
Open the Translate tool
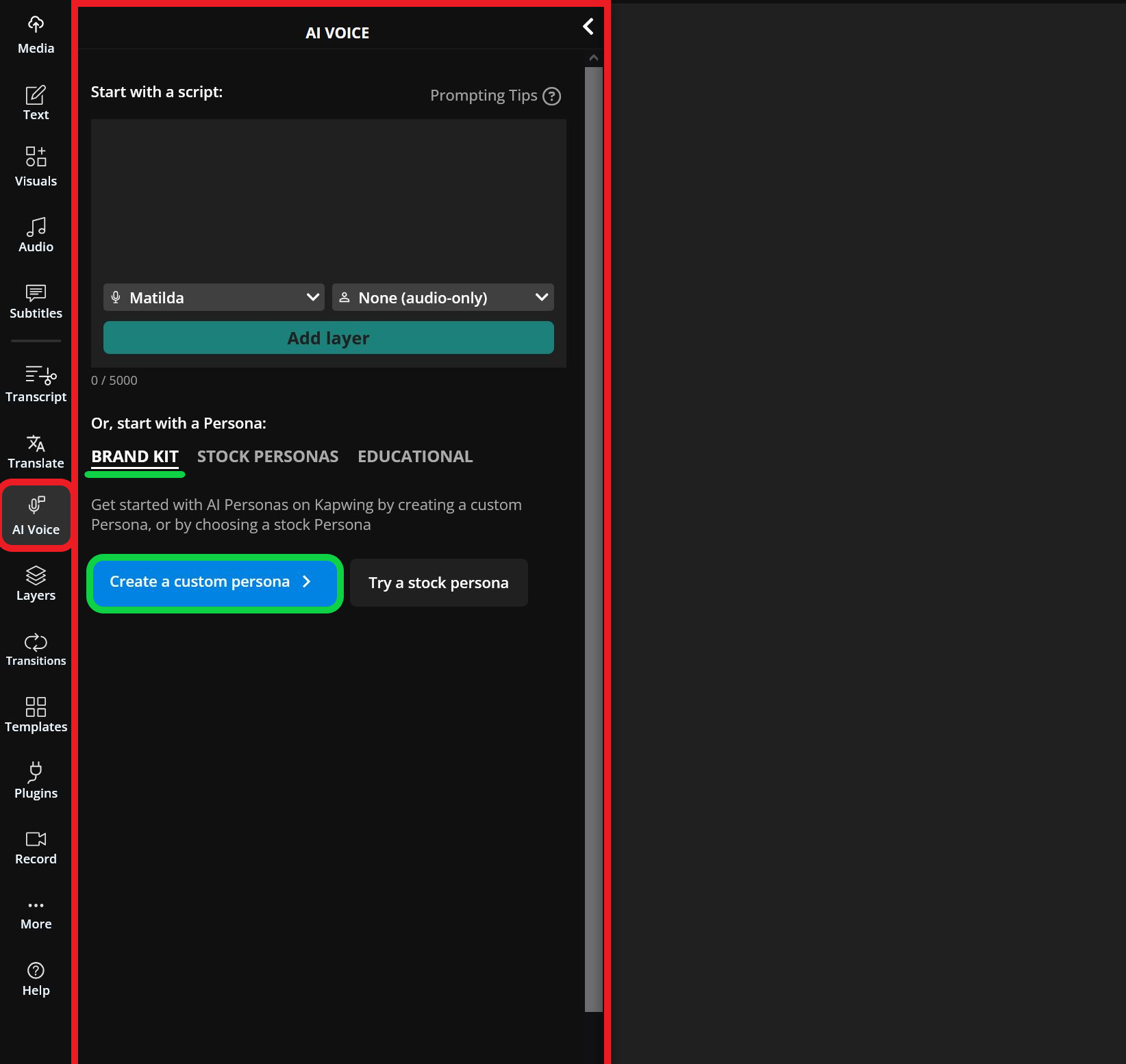(36, 451)
